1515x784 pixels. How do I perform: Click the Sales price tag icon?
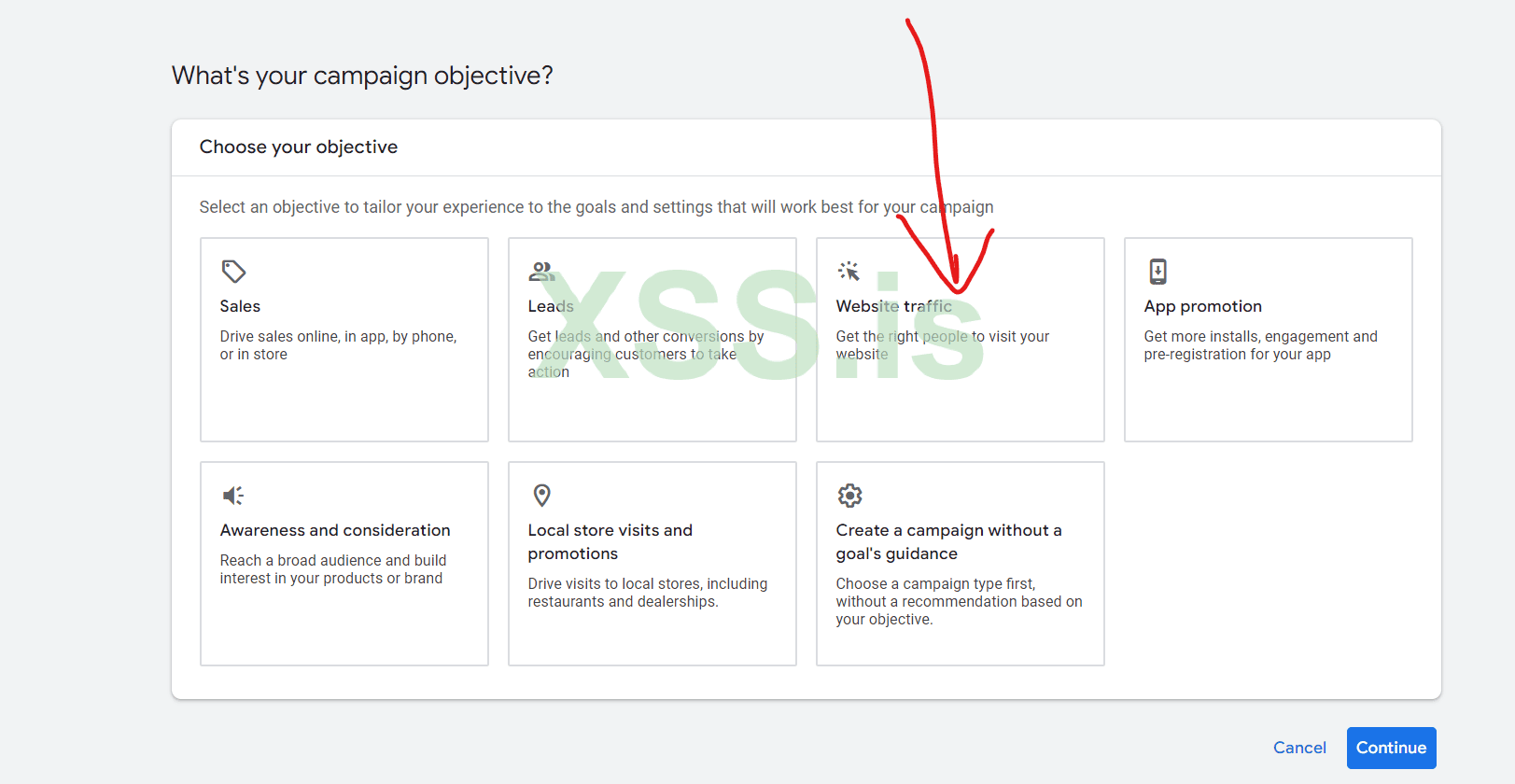[233, 272]
